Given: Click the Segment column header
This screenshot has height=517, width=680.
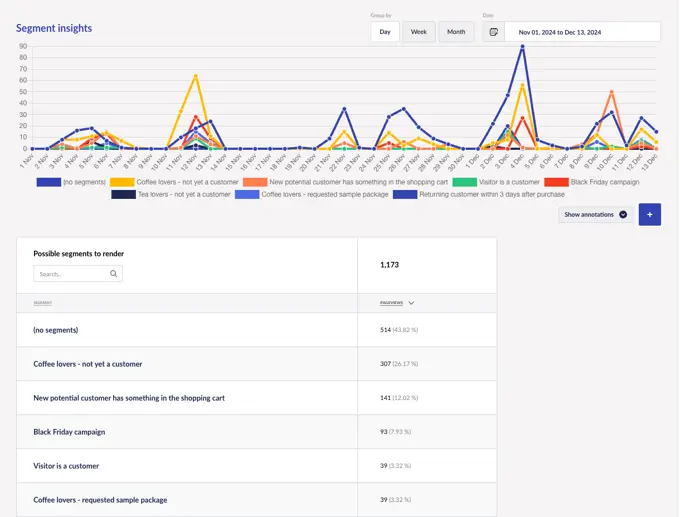Looking at the screenshot, I should pyautogui.click(x=43, y=302).
